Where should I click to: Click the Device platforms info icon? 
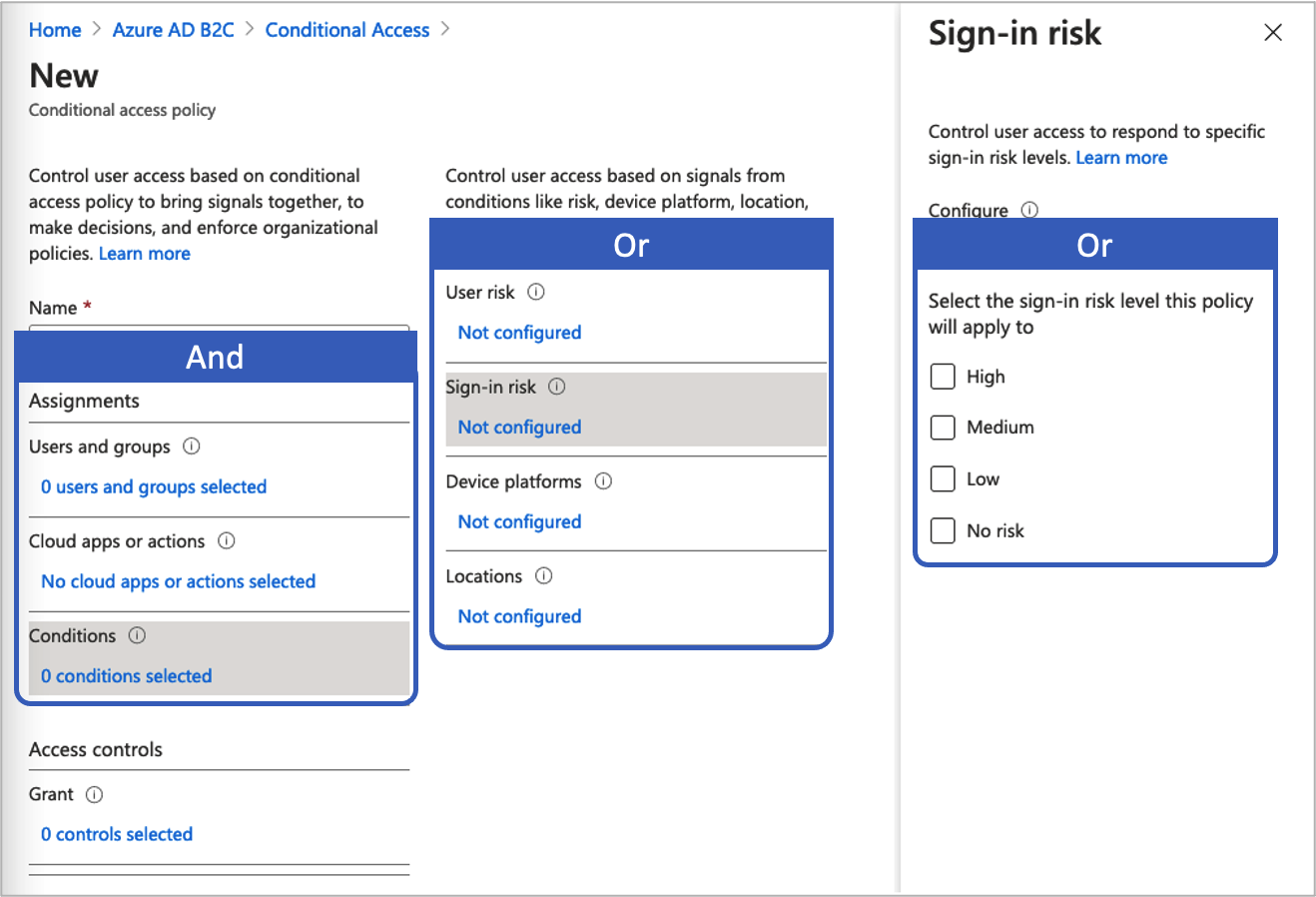pos(603,481)
